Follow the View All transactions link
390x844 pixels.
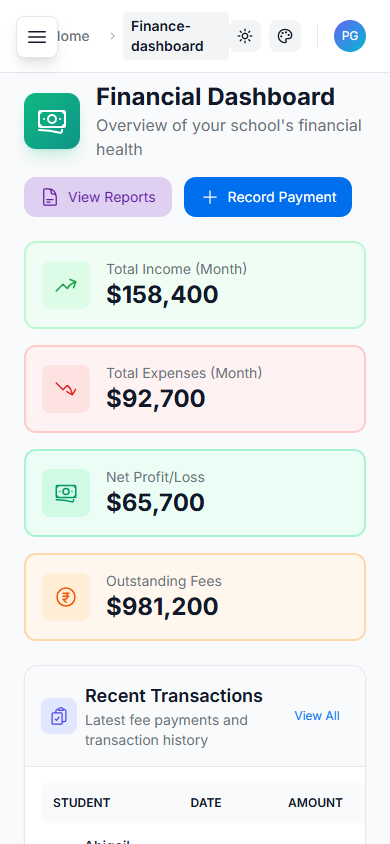point(317,716)
